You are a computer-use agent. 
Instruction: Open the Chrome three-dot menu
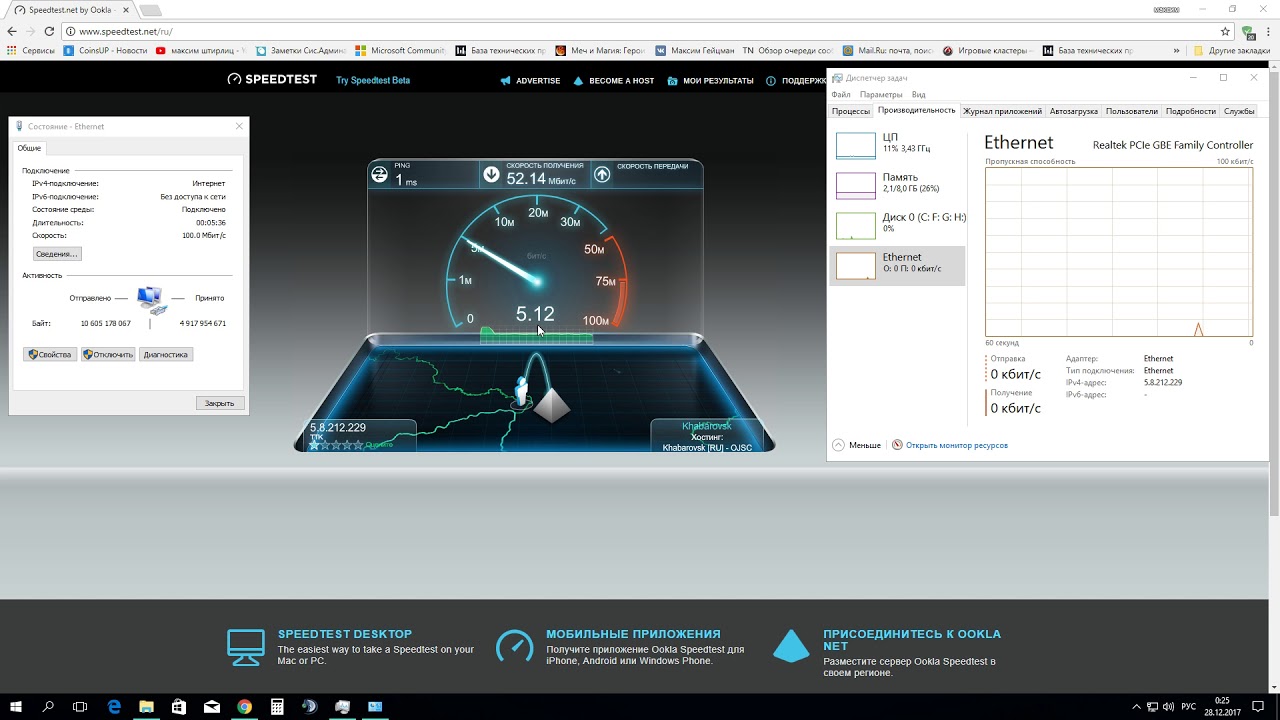[1267, 31]
